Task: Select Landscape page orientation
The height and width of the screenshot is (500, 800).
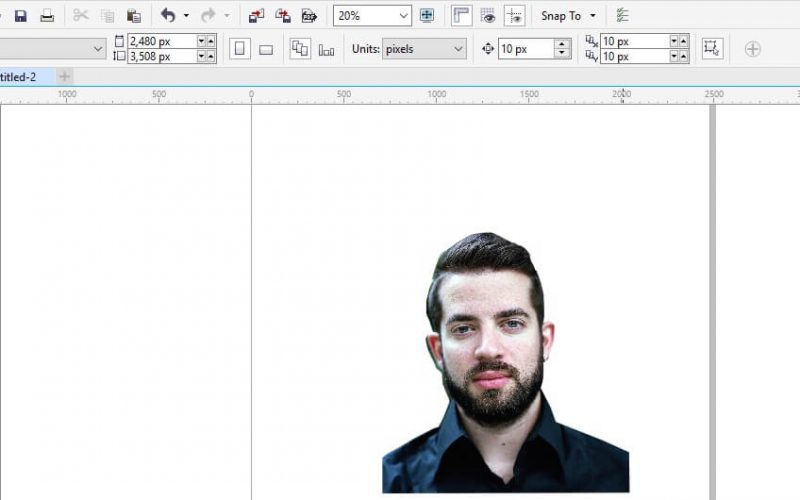Action: (266, 49)
